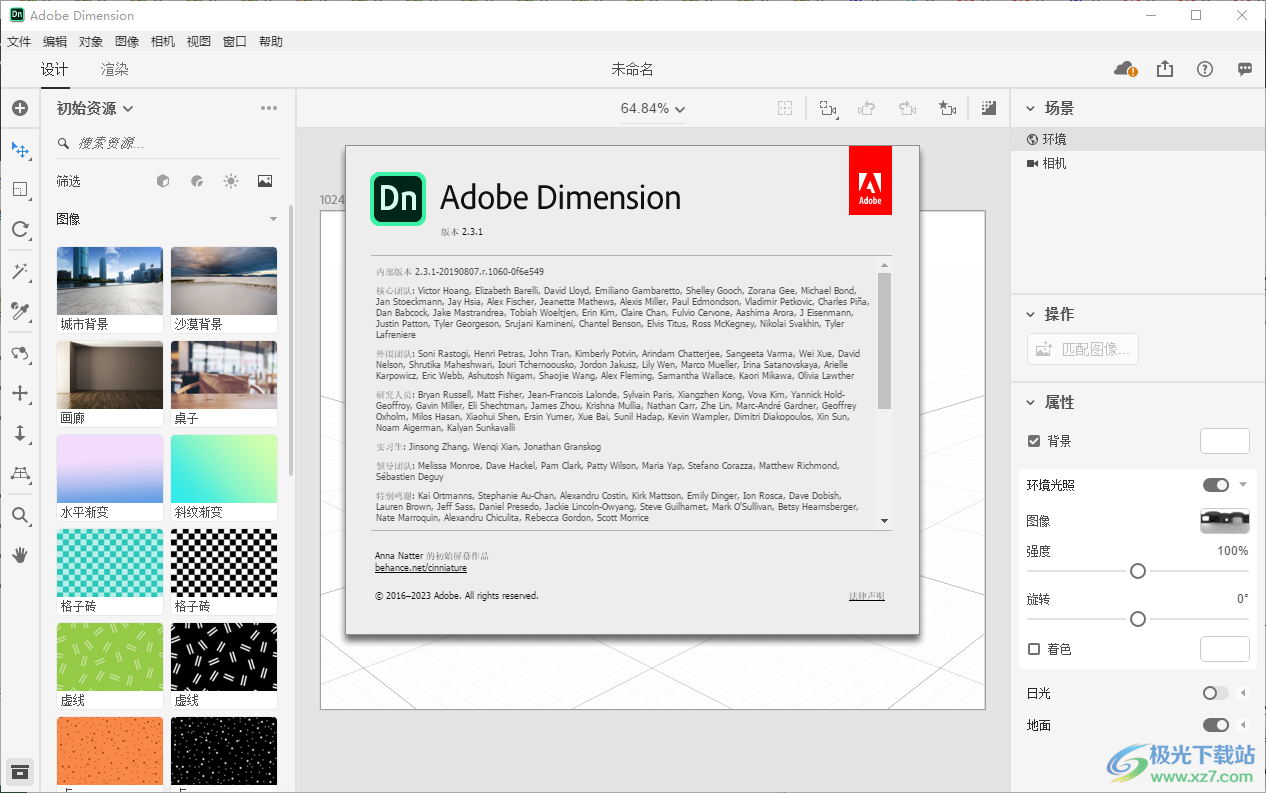Filter assets by lights icon
Screen dimensions: 1266x793
pos(231,181)
